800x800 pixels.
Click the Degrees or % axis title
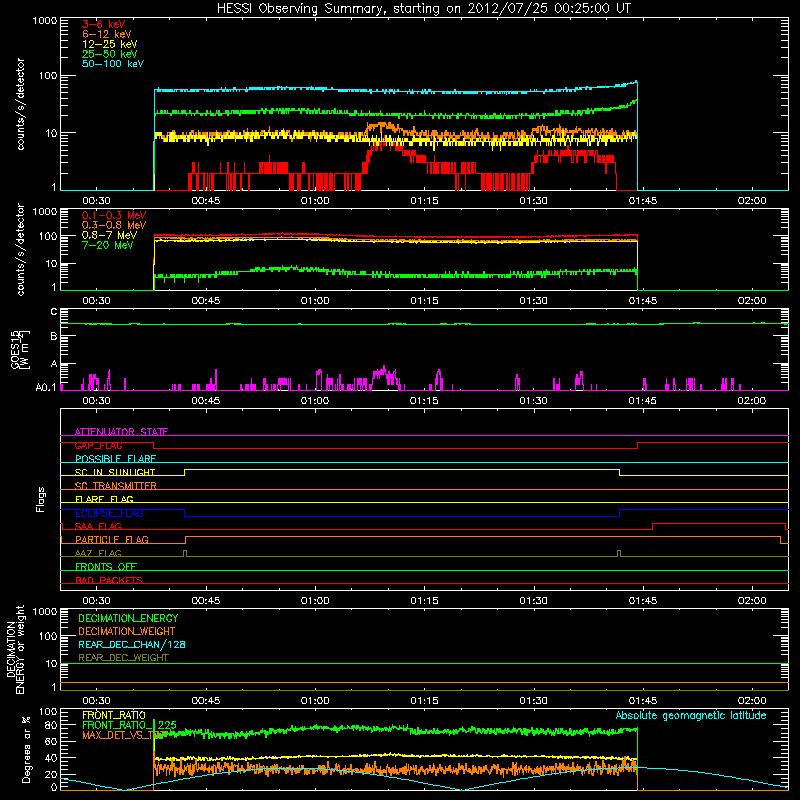pos(26,749)
